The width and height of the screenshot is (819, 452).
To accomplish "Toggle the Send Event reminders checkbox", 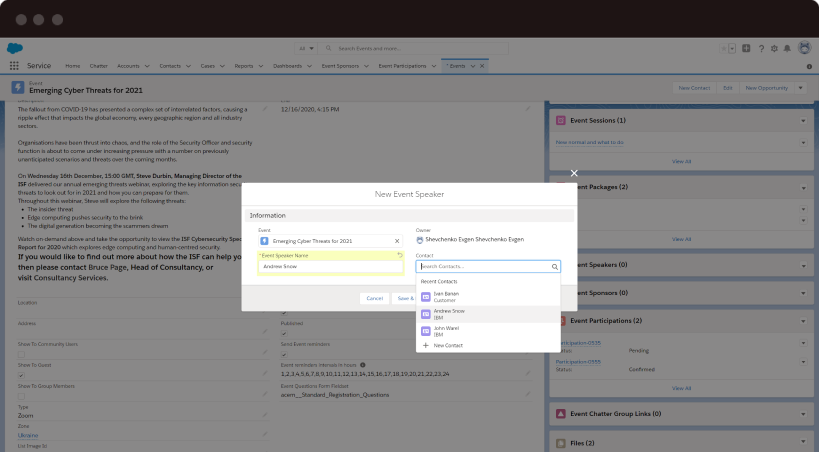I will (284, 354).
